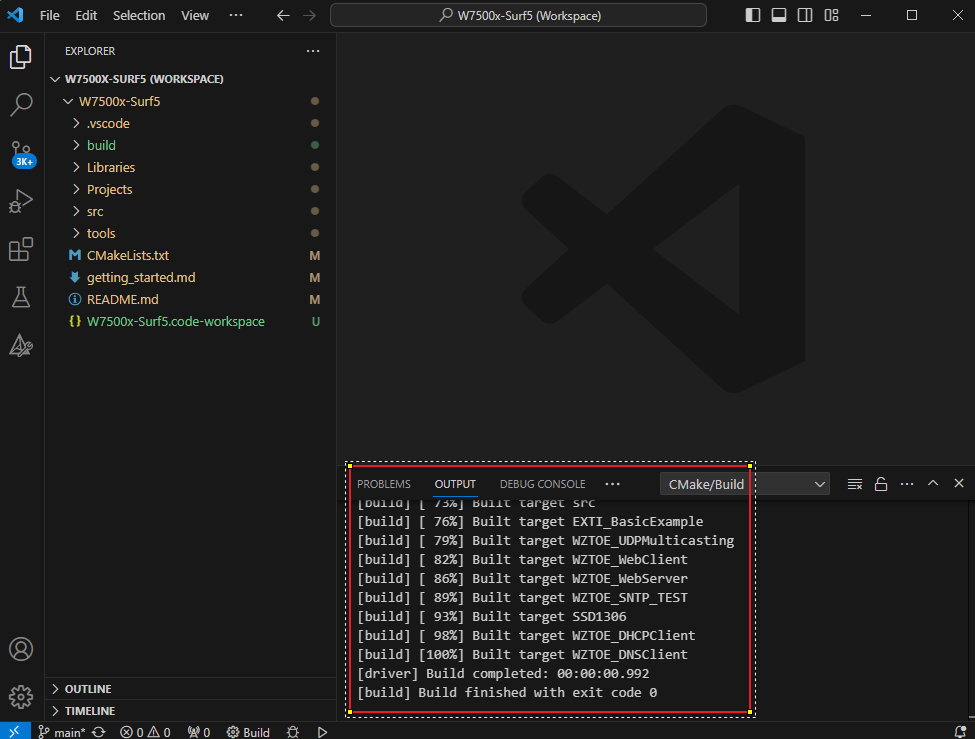Toggle output scroll lock icon
This screenshot has height=739, width=975.
[x=881, y=484]
